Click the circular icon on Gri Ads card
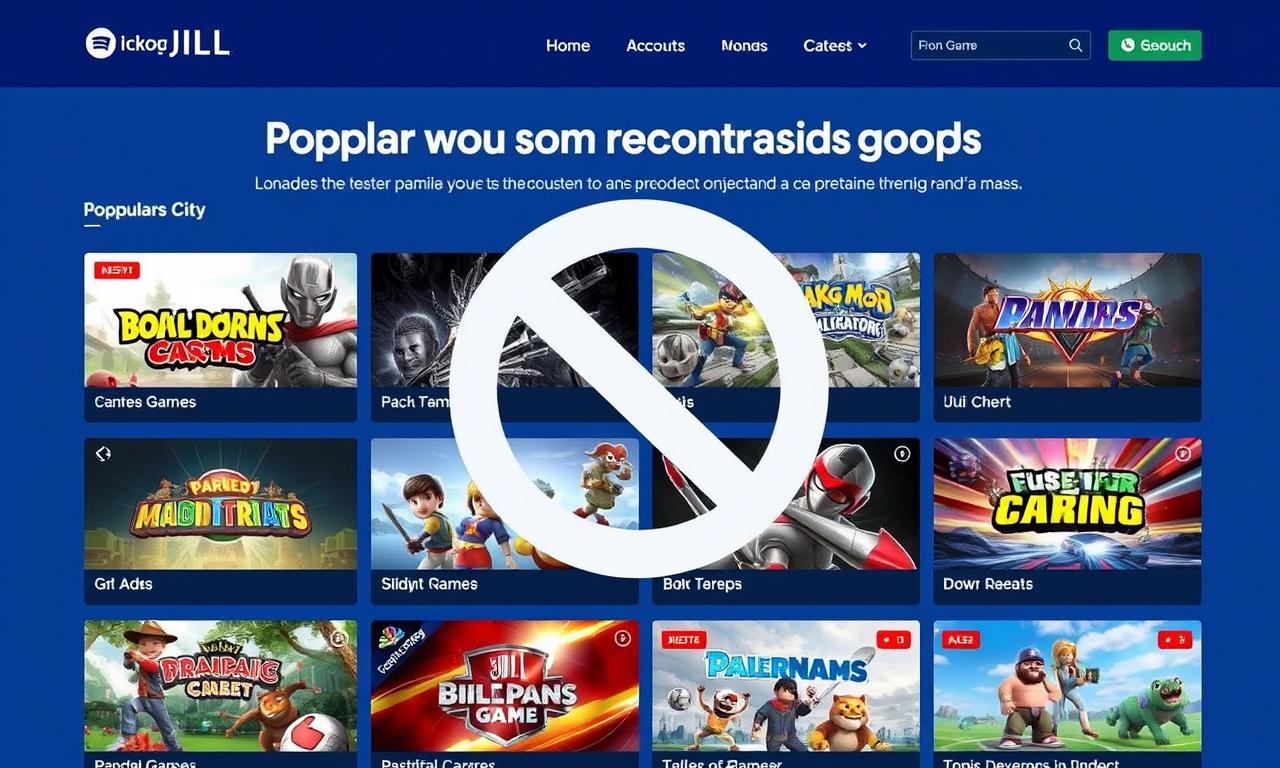 pos(103,454)
